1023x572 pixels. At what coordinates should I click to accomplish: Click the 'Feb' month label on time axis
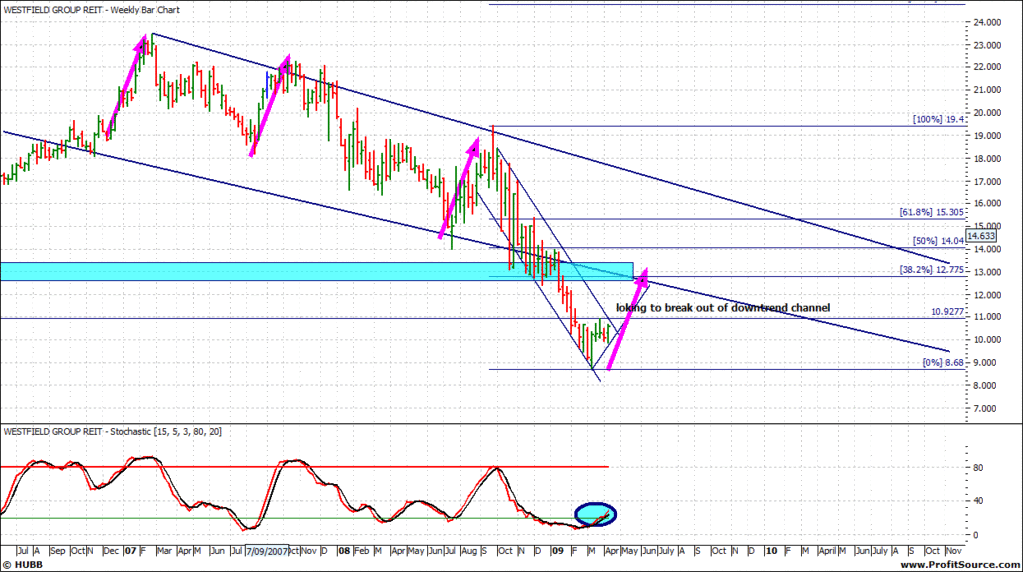(361, 551)
